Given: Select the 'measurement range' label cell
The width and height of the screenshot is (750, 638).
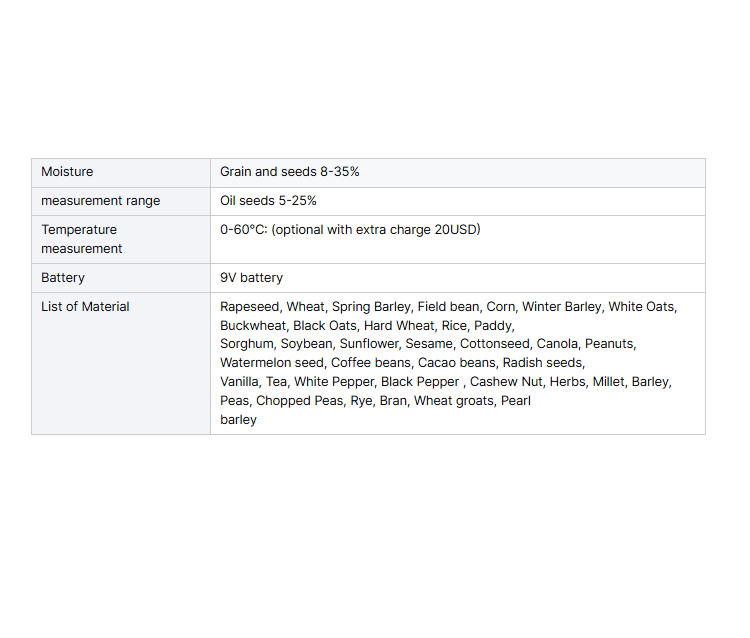Looking at the screenshot, I should tap(121, 201).
